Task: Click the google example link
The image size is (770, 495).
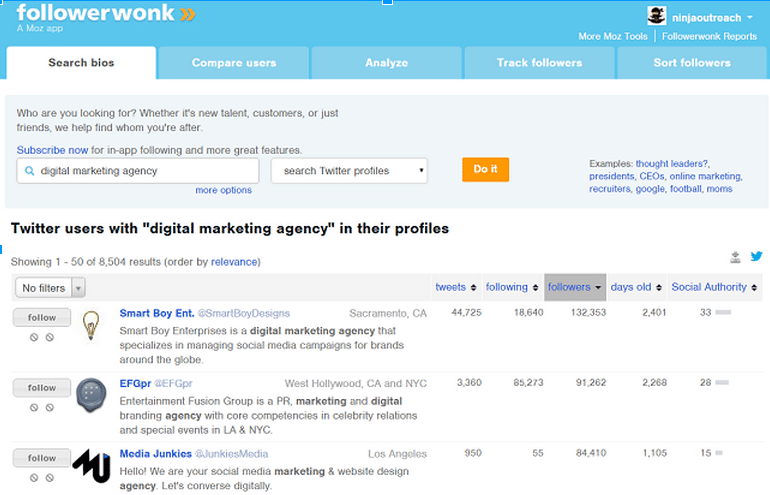Action: (650, 189)
